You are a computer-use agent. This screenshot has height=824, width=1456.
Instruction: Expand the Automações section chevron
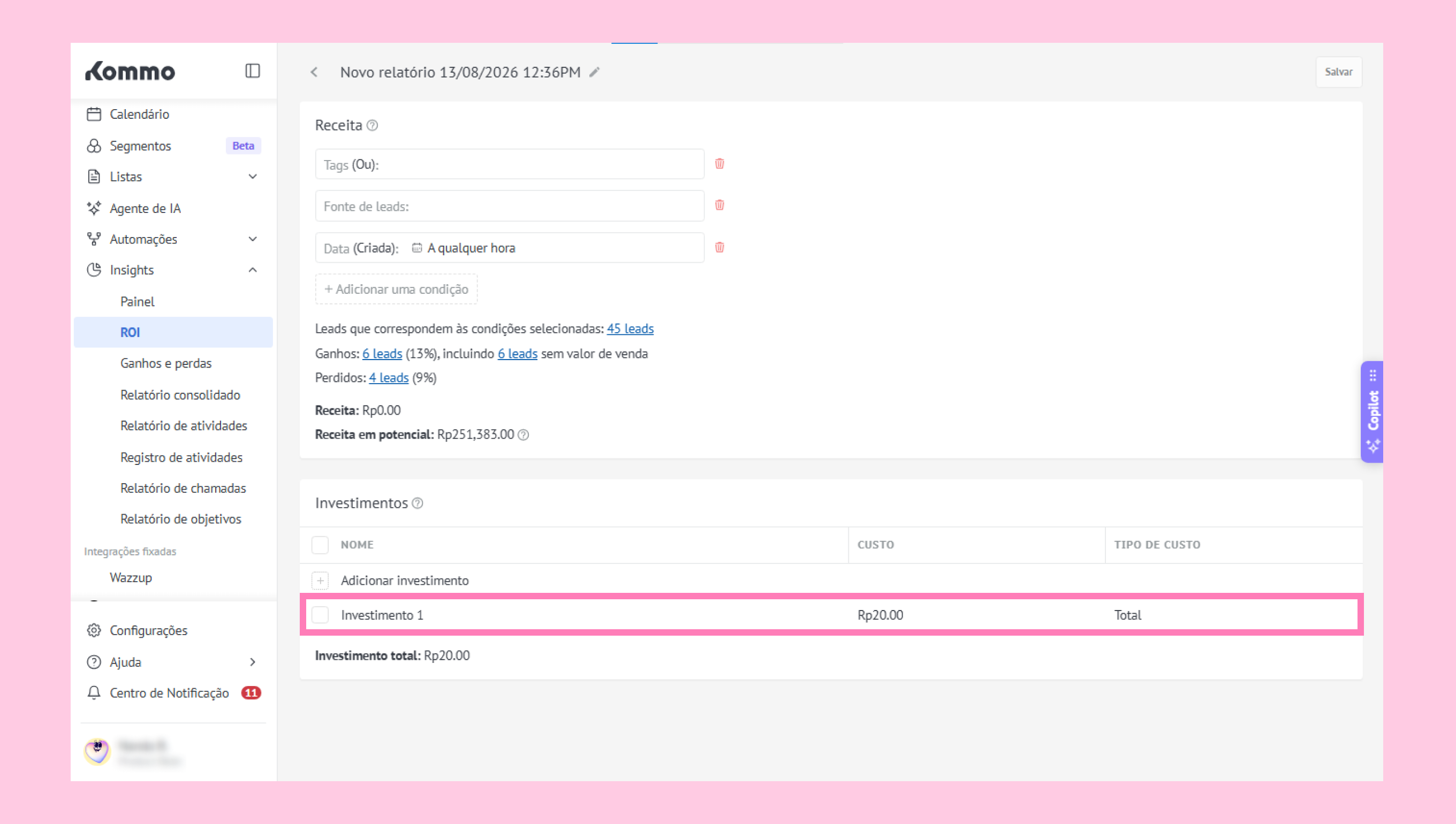(253, 239)
